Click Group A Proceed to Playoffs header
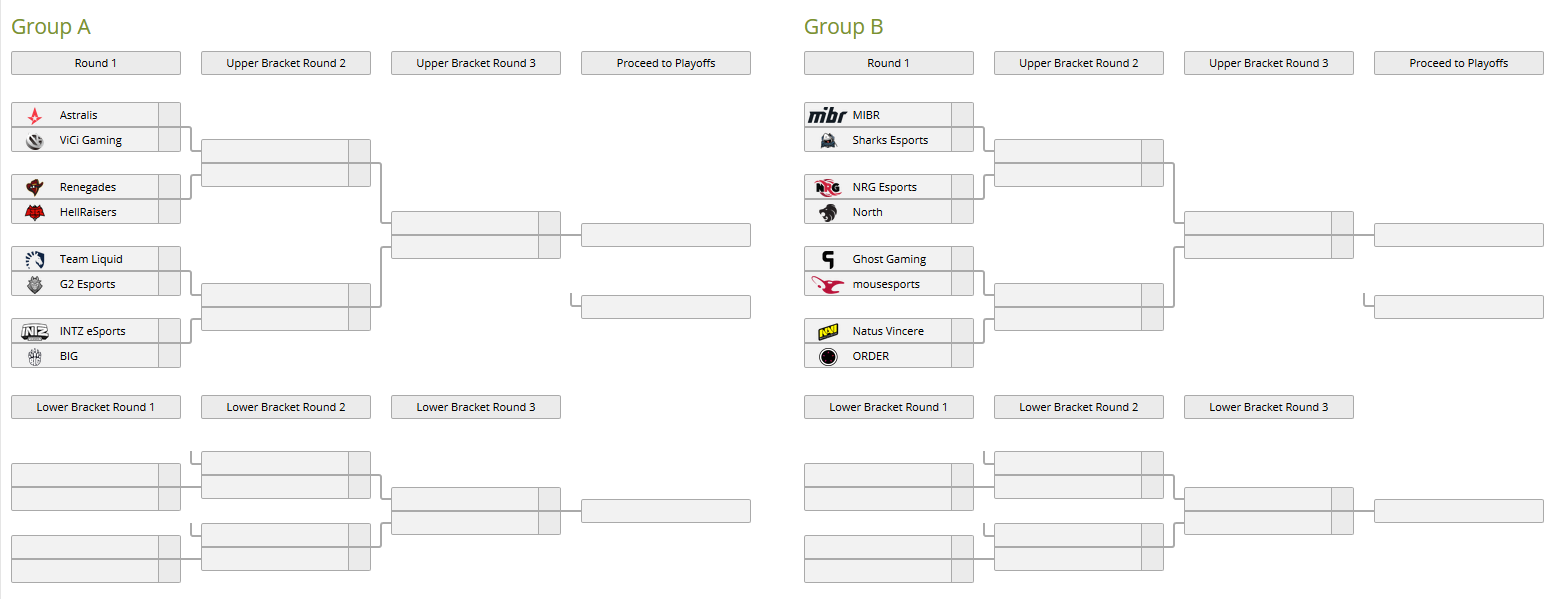 coord(666,63)
